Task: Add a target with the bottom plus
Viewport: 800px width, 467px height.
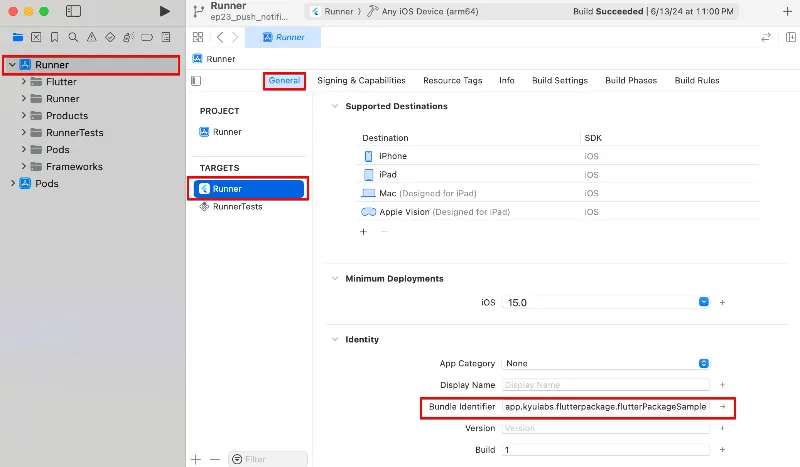Action: click(x=196, y=459)
